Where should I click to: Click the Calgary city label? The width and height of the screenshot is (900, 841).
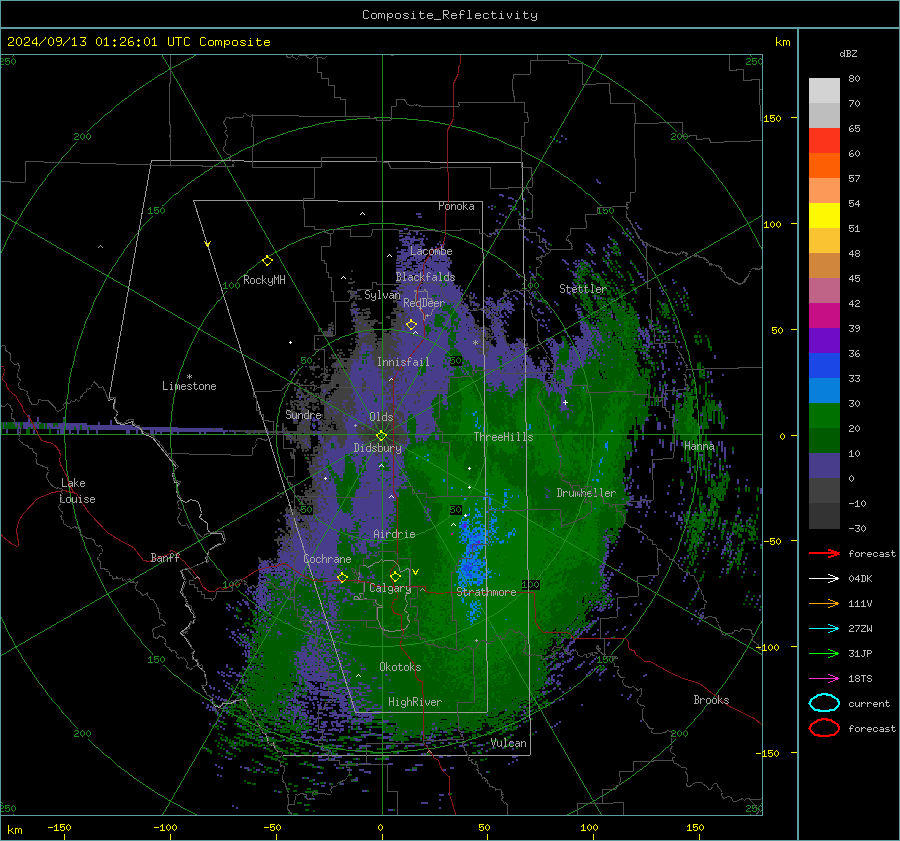pyautogui.click(x=390, y=588)
